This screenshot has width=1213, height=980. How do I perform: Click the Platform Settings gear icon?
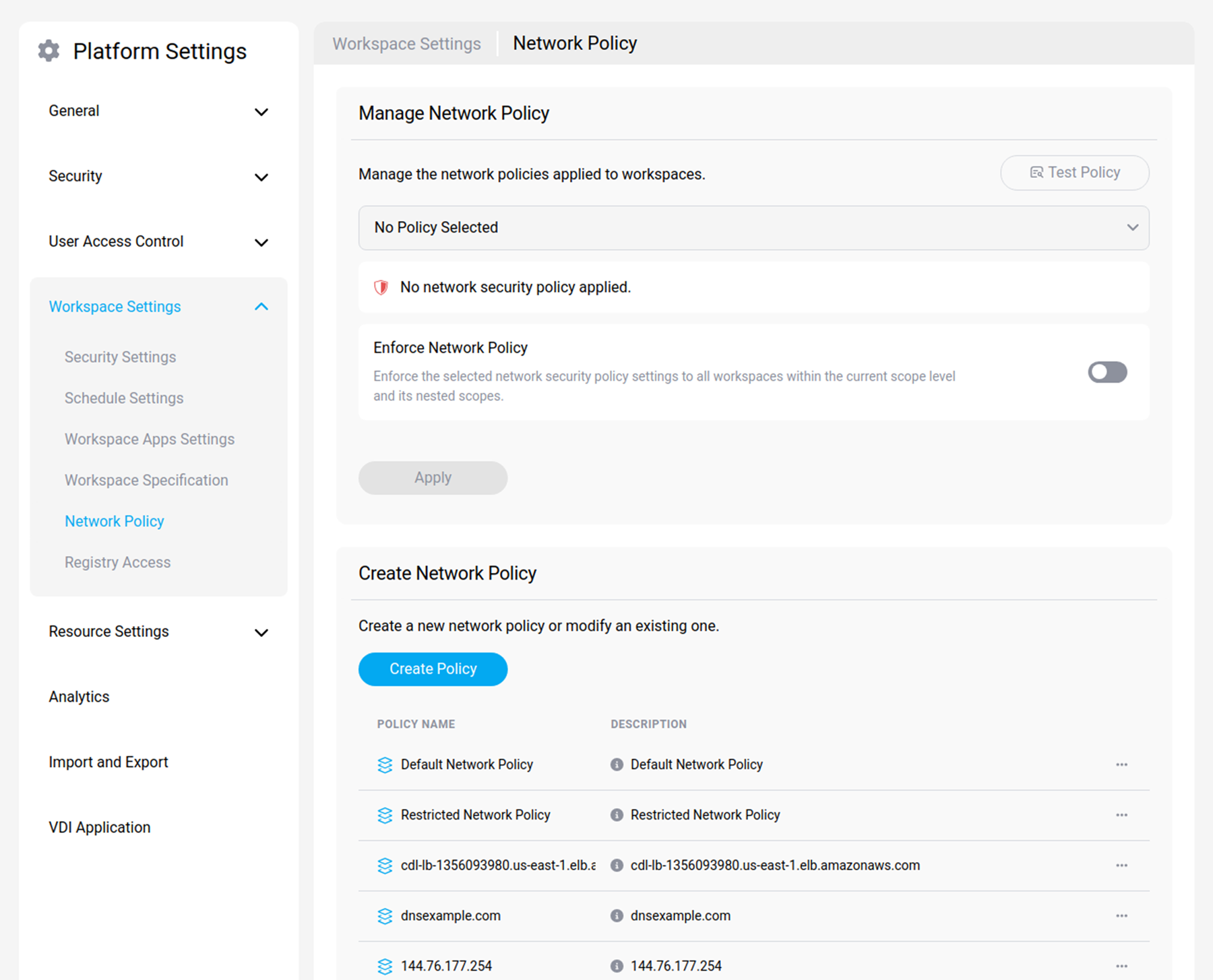coord(49,51)
